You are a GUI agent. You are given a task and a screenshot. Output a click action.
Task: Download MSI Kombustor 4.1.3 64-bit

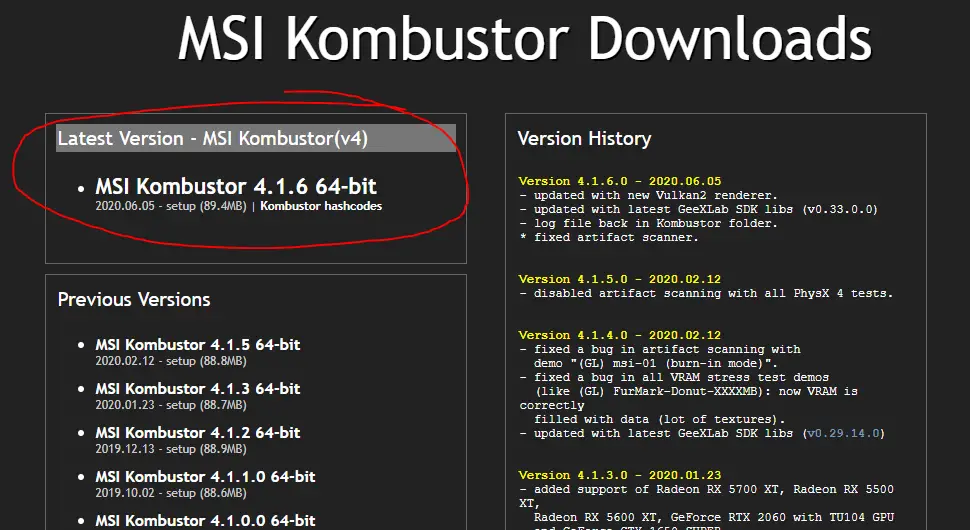197,388
